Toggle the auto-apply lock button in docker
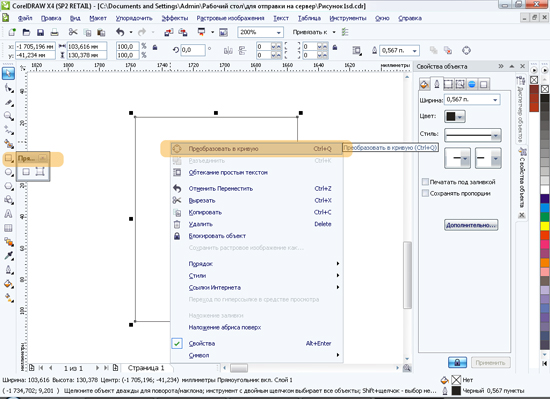The width and height of the screenshot is (550, 399). tap(457, 363)
